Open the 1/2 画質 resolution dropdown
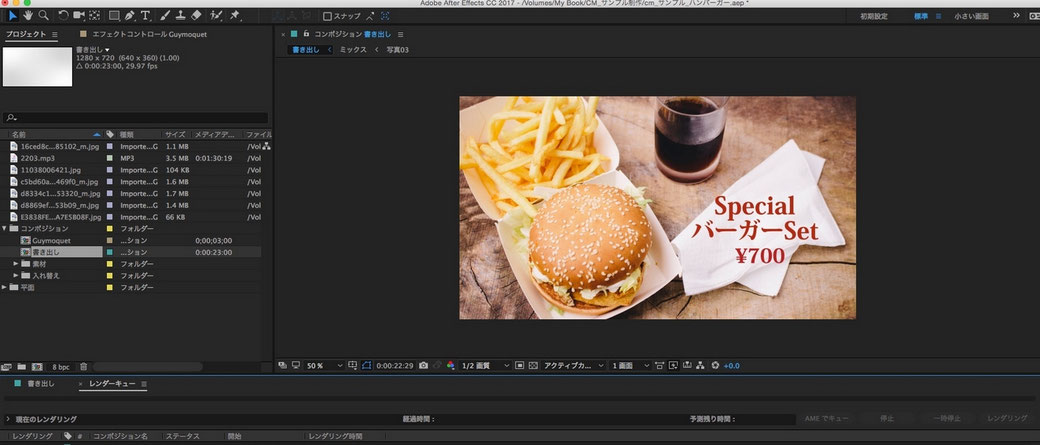Image resolution: width=1040 pixels, height=445 pixels. [486, 365]
